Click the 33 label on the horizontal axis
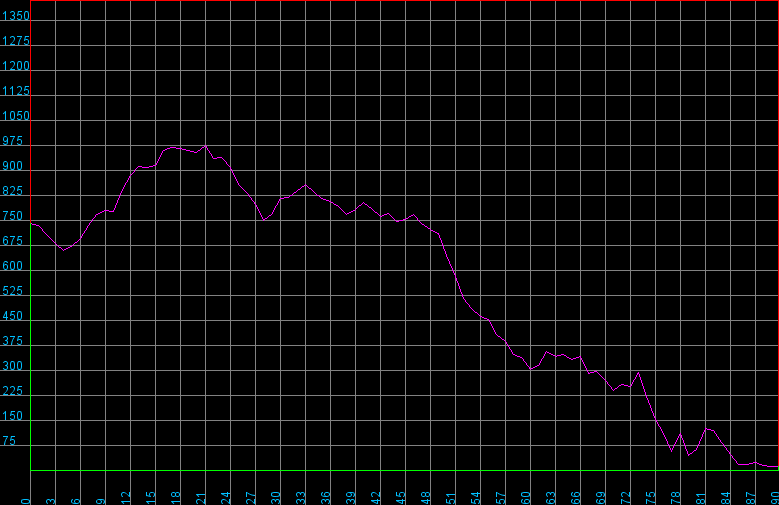779x505 pixels. click(301, 497)
